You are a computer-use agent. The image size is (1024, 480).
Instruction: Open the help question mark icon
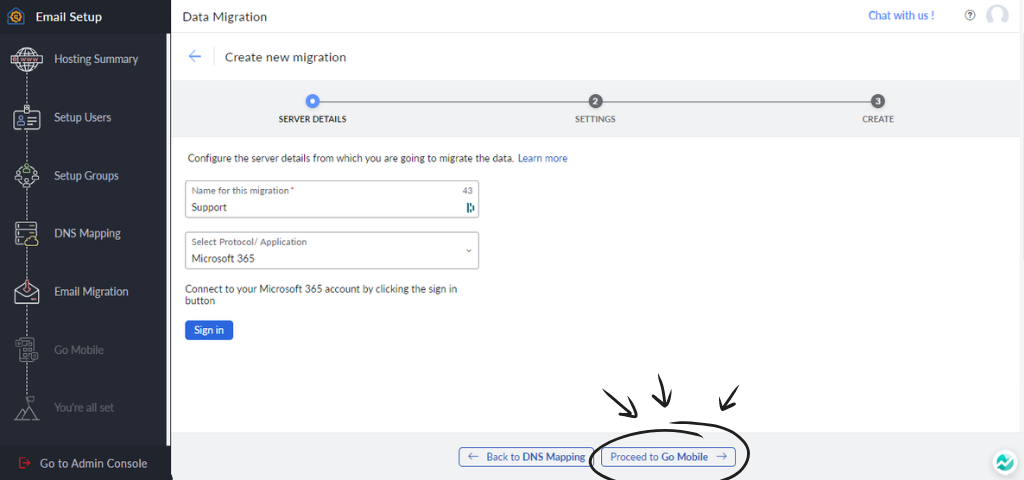click(x=969, y=16)
